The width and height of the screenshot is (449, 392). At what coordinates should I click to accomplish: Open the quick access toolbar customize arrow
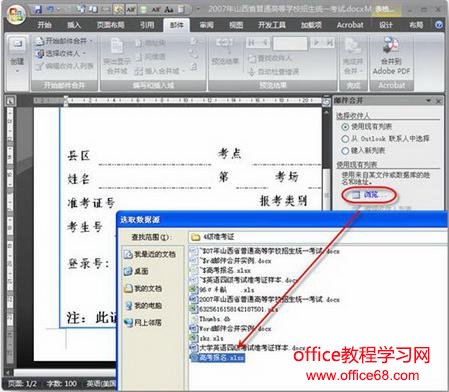click(x=198, y=9)
